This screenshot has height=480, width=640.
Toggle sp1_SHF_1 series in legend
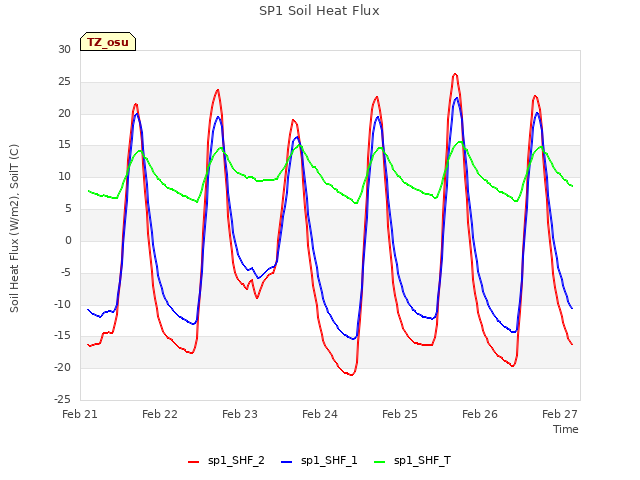319,460
